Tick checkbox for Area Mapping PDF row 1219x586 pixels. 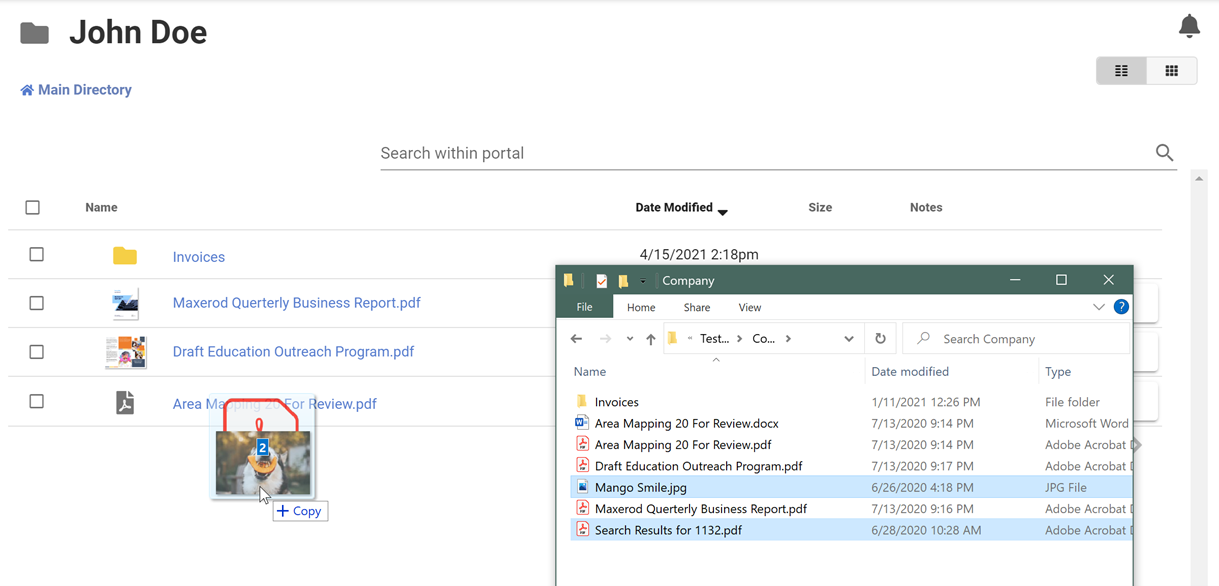coord(37,401)
